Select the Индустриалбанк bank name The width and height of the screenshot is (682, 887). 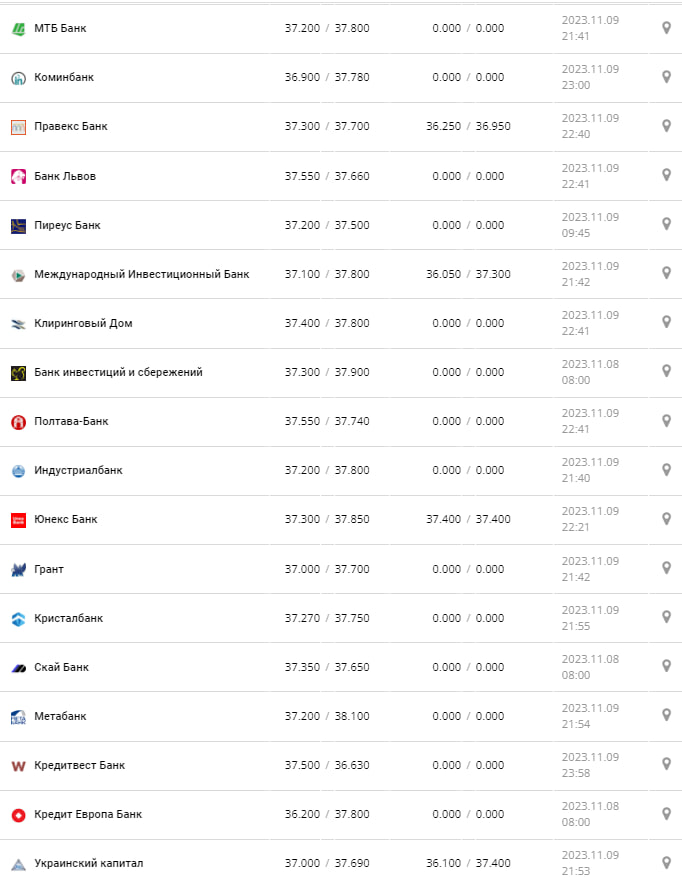(78, 470)
